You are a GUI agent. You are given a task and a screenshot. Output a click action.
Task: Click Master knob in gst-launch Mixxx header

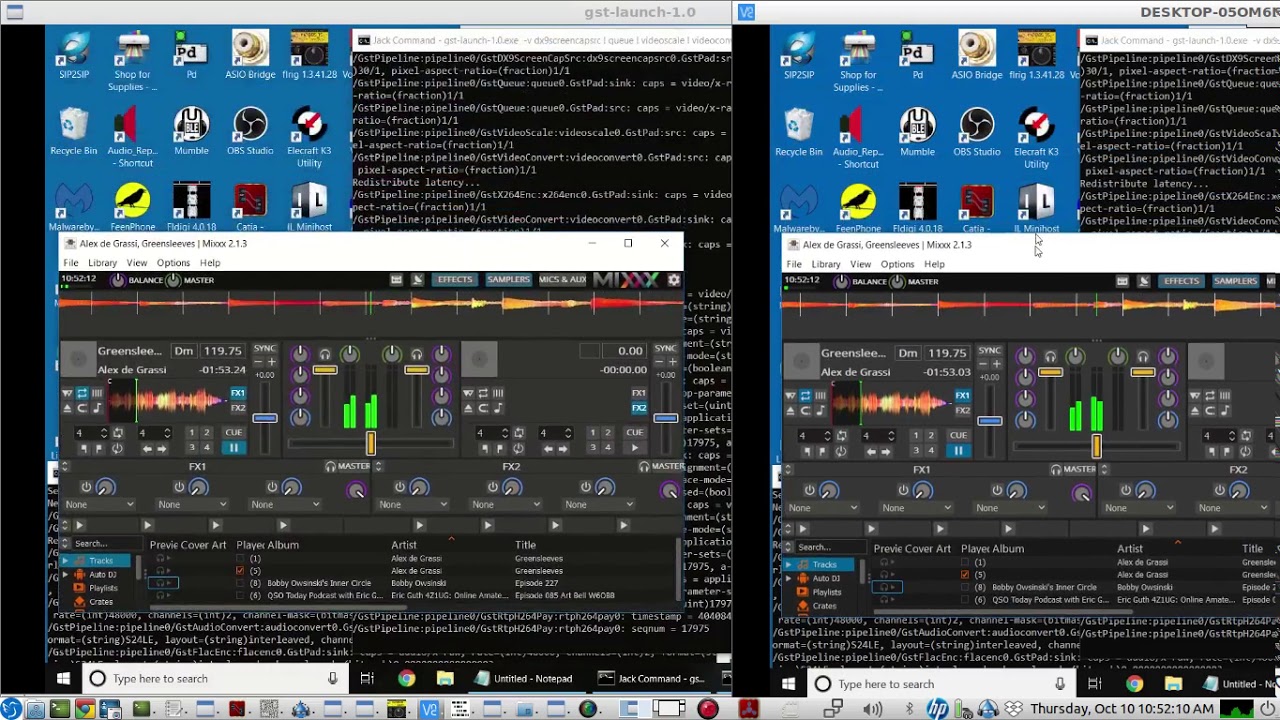174,280
